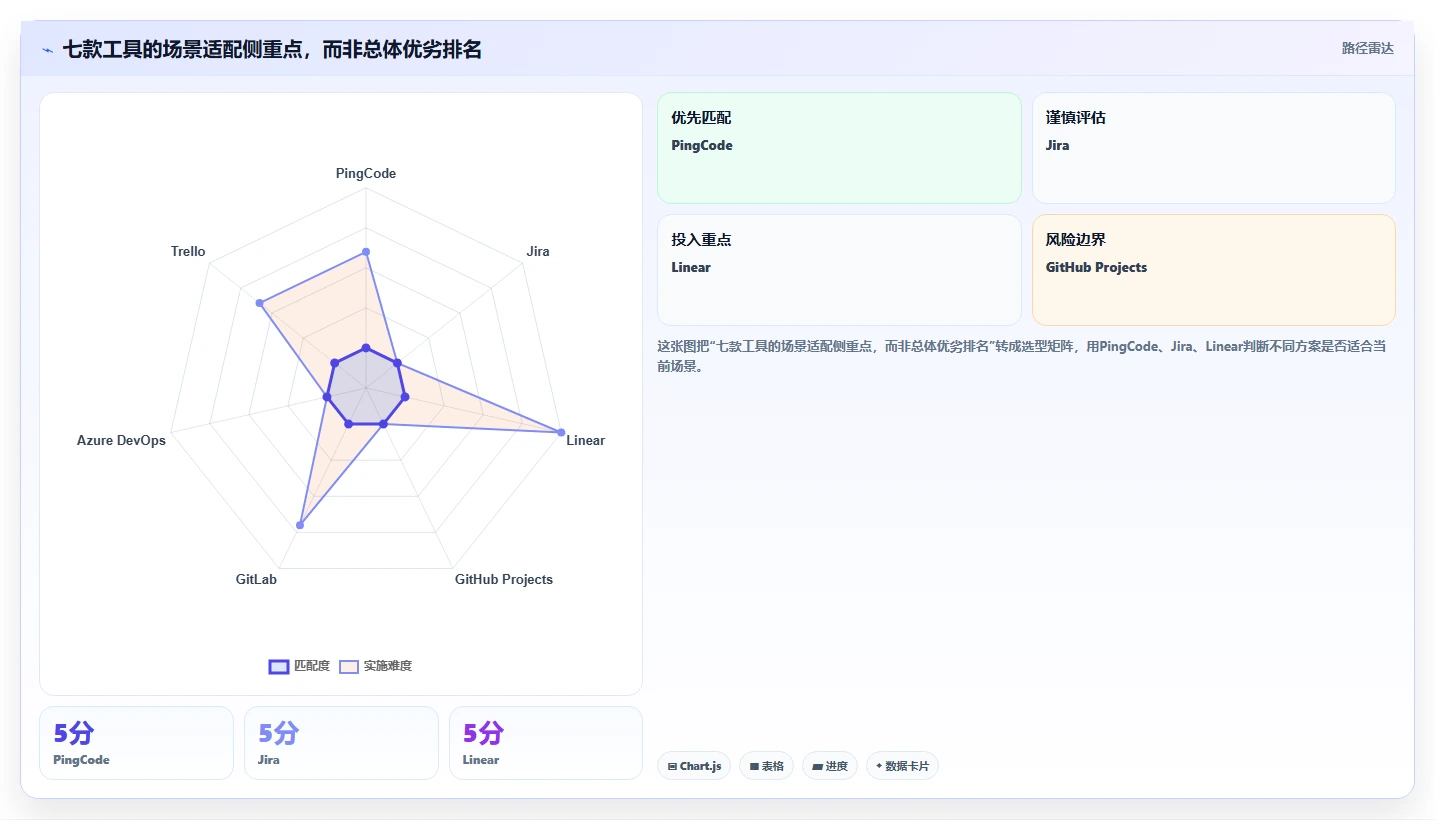Click the PingCode axis label on radar
The height and width of the screenshot is (820, 1435).
pos(366,173)
